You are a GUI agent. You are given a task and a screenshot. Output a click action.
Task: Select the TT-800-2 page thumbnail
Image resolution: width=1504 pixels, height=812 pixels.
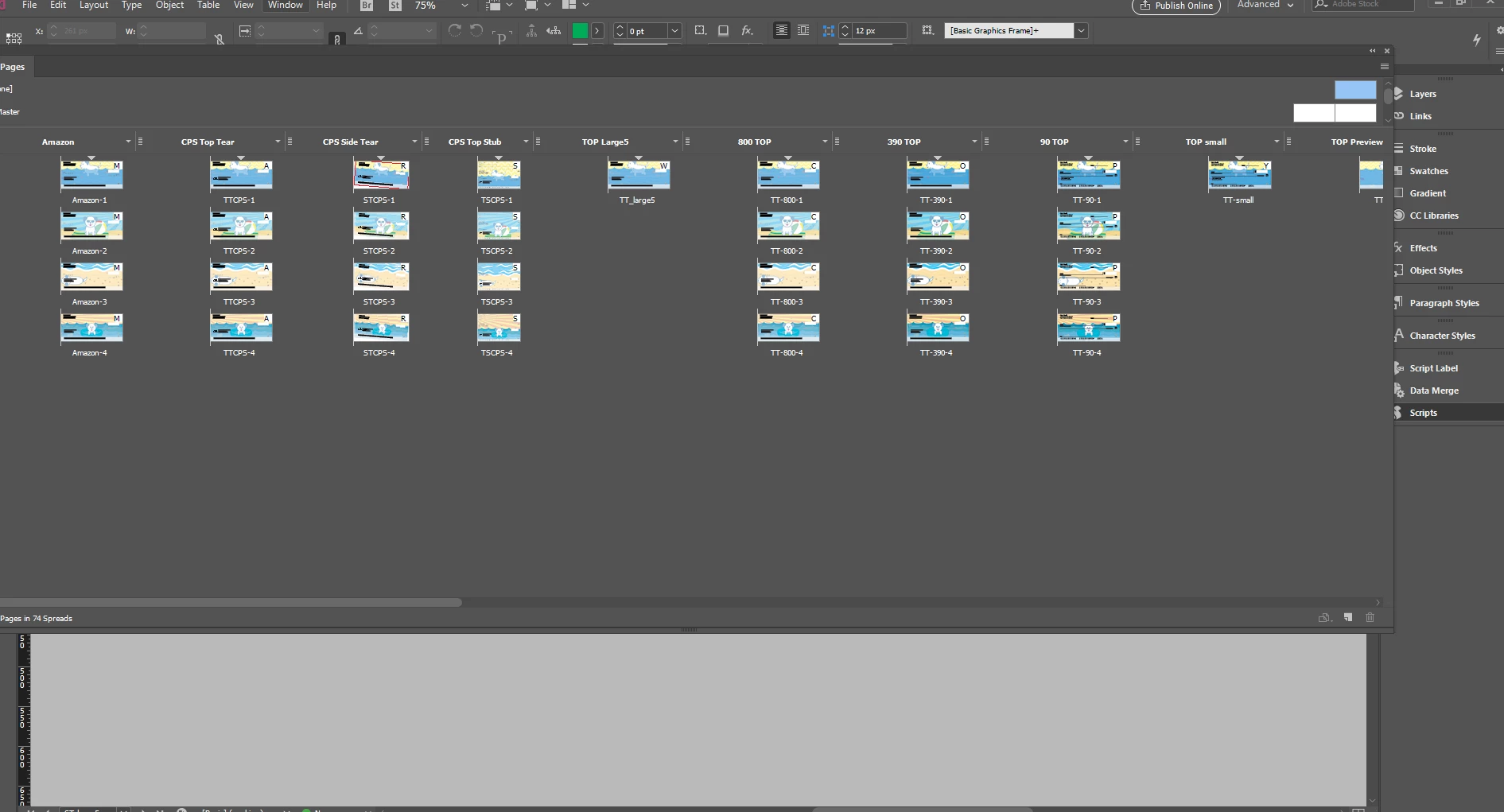click(788, 226)
